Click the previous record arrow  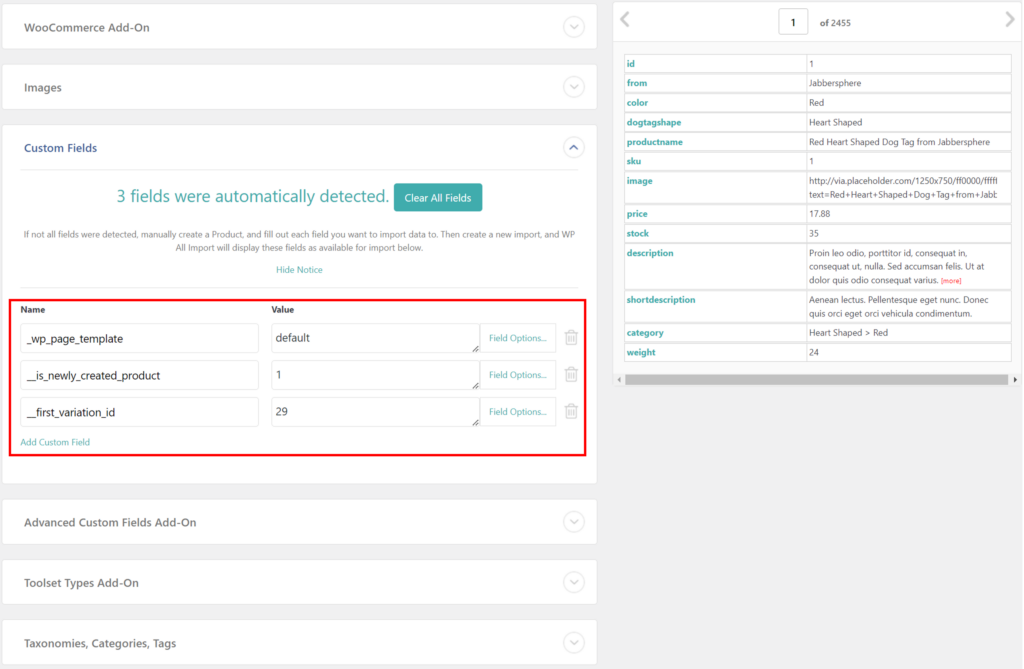click(x=625, y=19)
